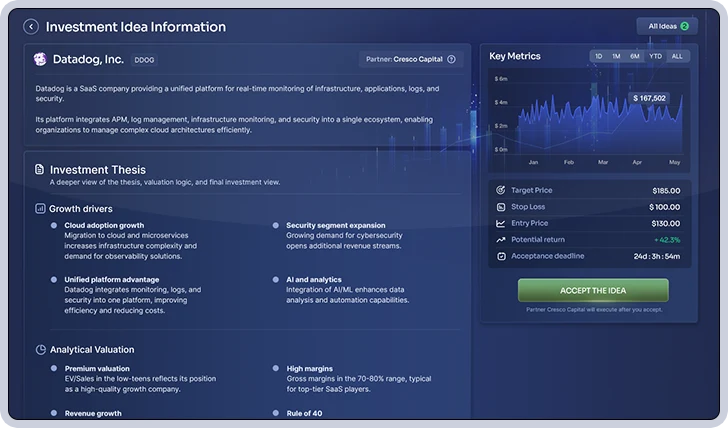Click the Analytical Valuation pie icon
Viewport: 728px width, 428px height.
pos(40,350)
